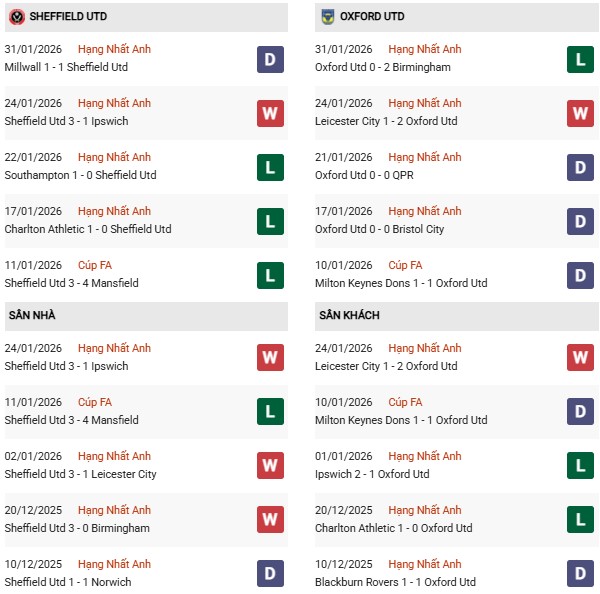
Task: Open Cúp FA link for Milton Keynes Dons match
Action: click(x=405, y=265)
